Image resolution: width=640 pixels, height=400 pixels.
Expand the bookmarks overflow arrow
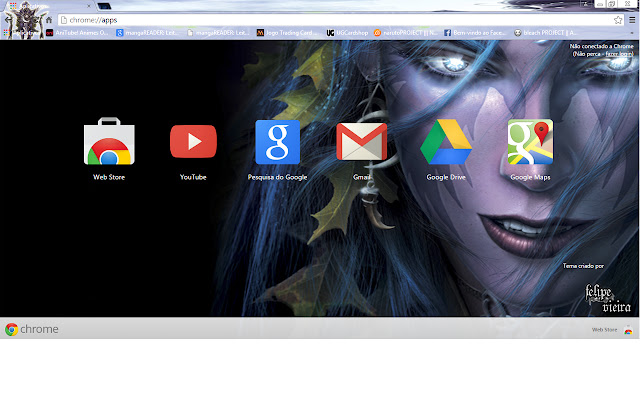[x=632, y=33]
